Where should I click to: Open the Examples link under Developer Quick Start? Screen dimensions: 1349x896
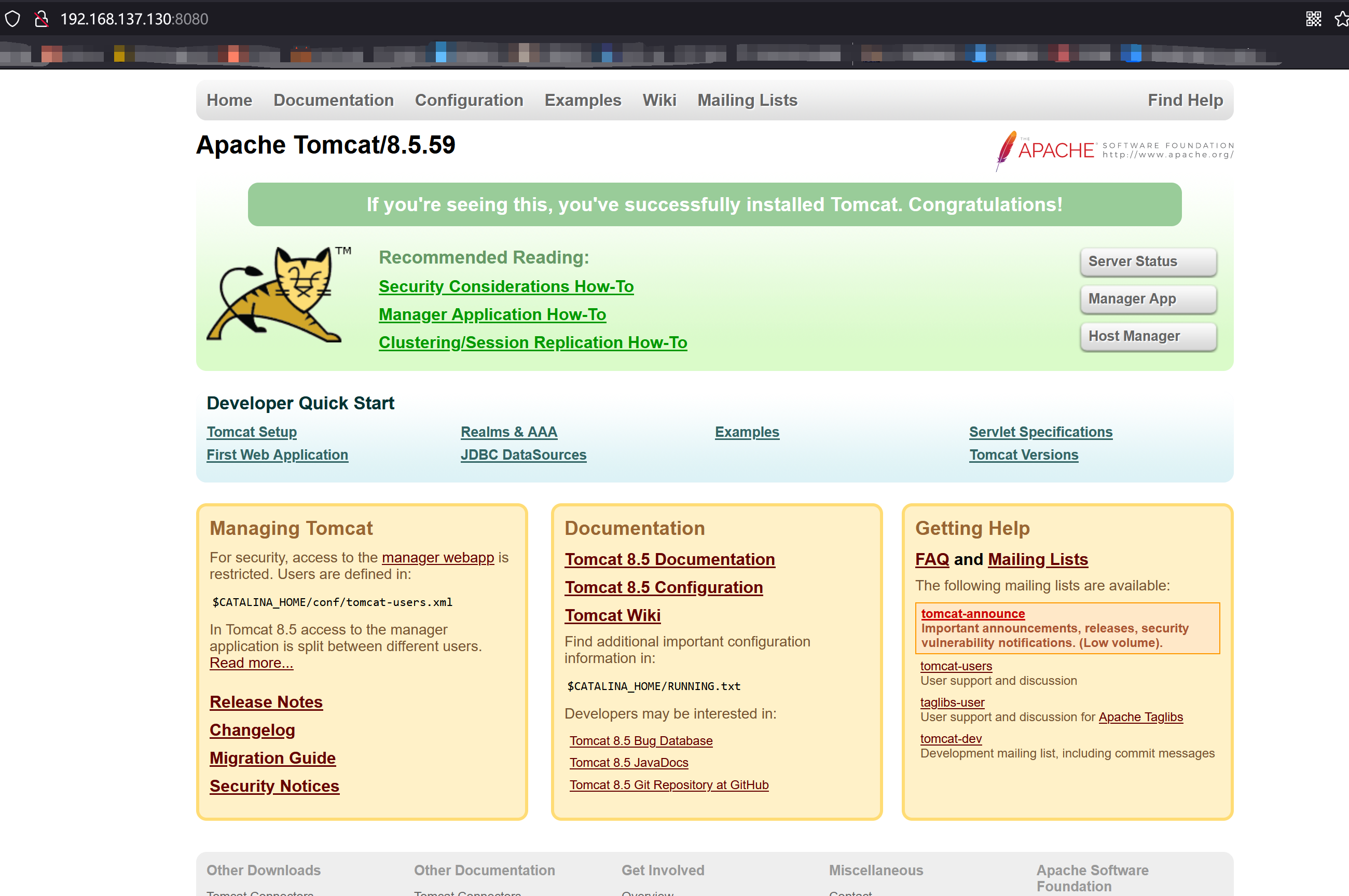point(747,432)
